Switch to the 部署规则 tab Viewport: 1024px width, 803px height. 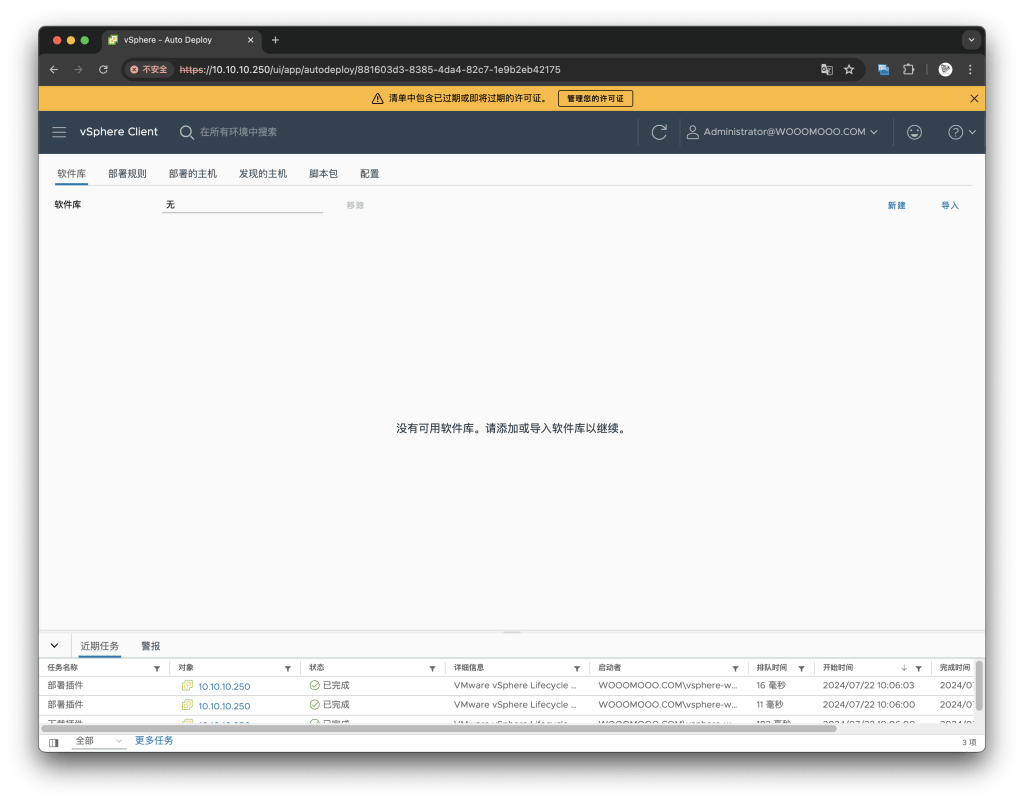[127, 174]
